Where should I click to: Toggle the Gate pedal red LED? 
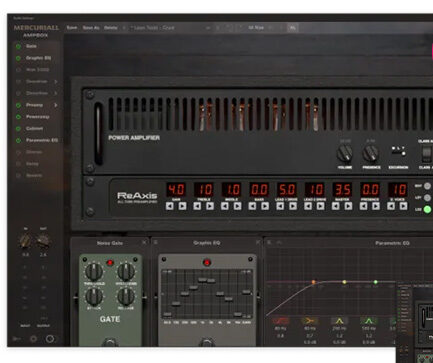110,263
